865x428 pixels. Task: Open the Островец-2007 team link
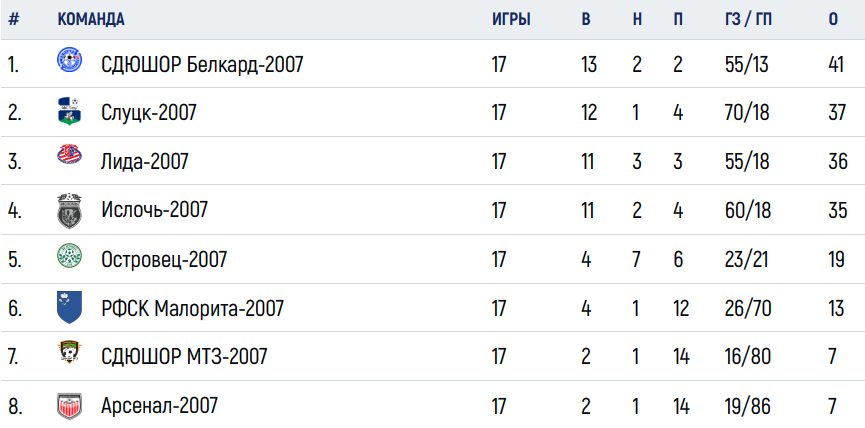164,259
